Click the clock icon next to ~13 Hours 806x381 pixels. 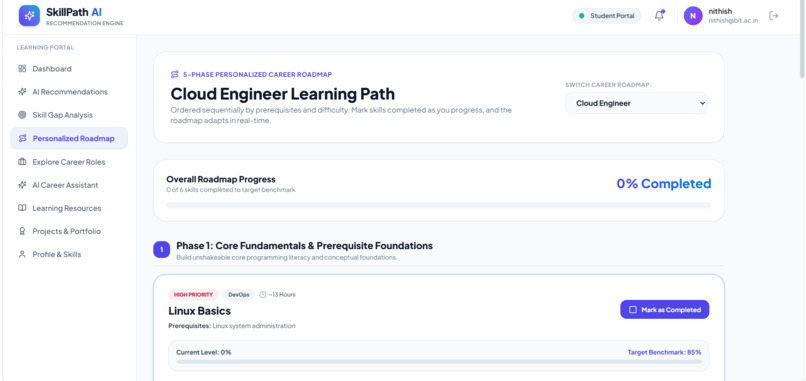263,295
